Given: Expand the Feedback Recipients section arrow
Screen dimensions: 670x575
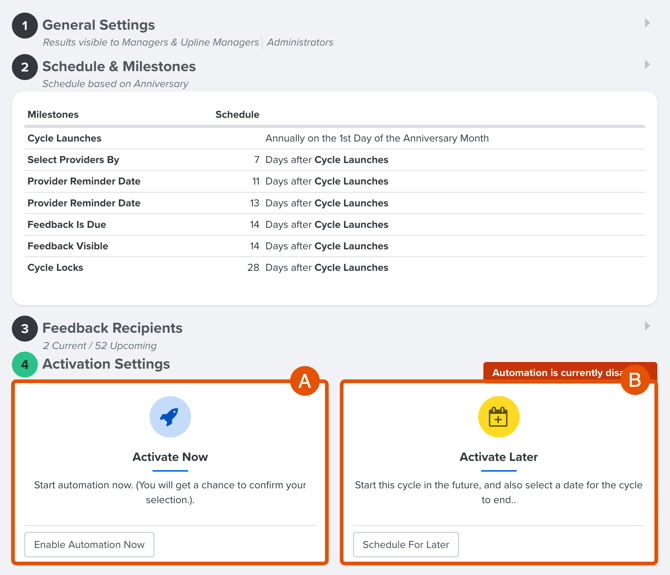Looking at the screenshot, I should 647,326.
